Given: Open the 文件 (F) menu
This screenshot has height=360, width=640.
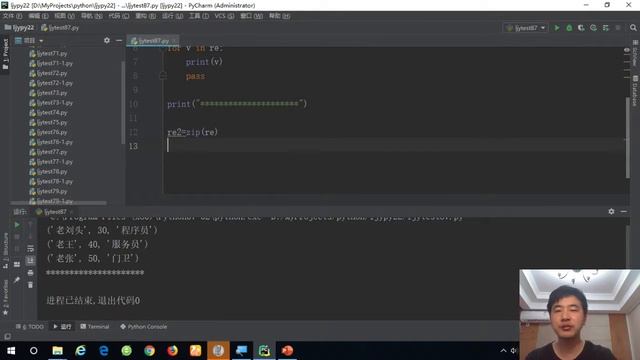Looking at the screenshot, I should 12,16.
